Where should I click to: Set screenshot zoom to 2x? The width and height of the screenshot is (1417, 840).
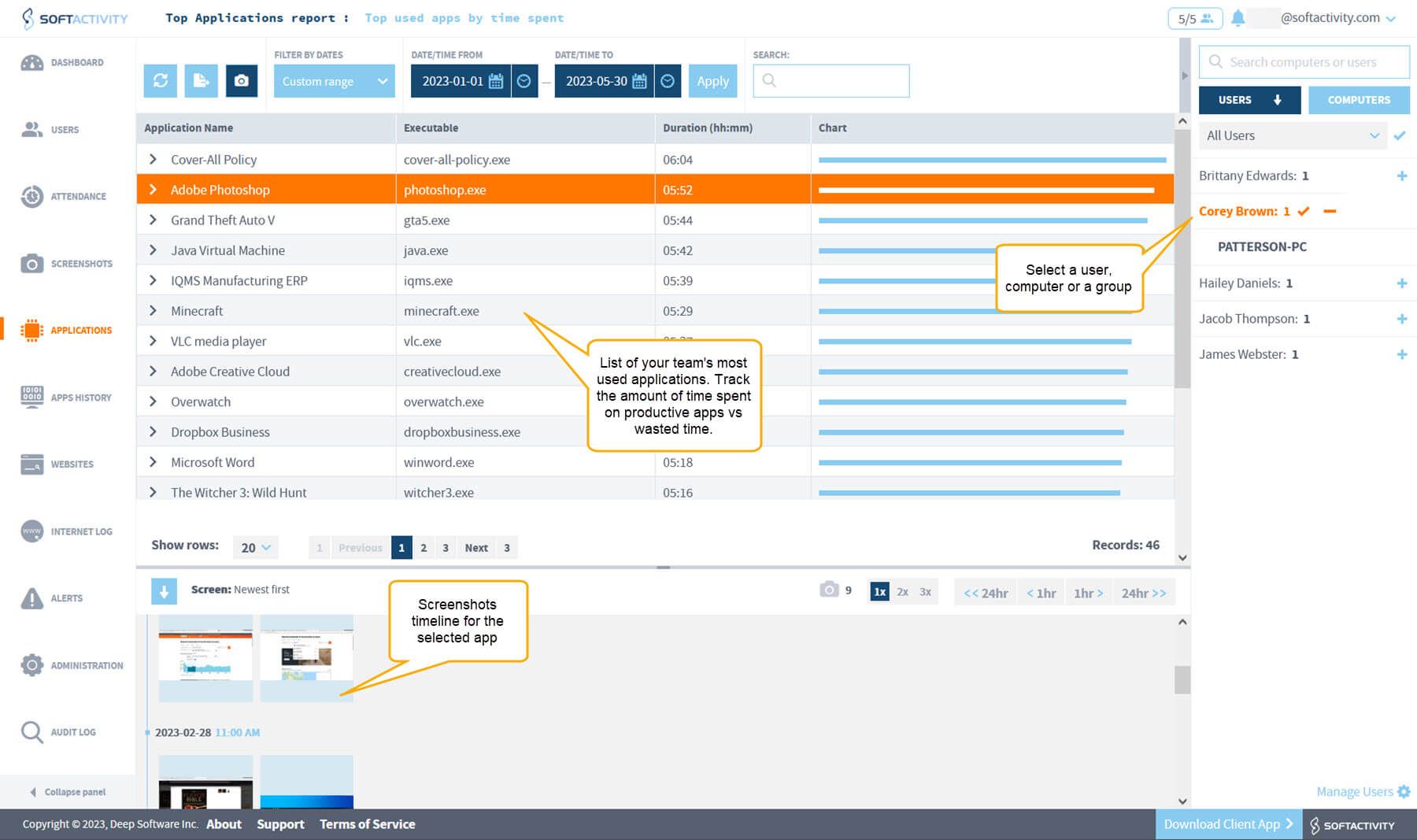pyautogui.click(x=902, y=592)
